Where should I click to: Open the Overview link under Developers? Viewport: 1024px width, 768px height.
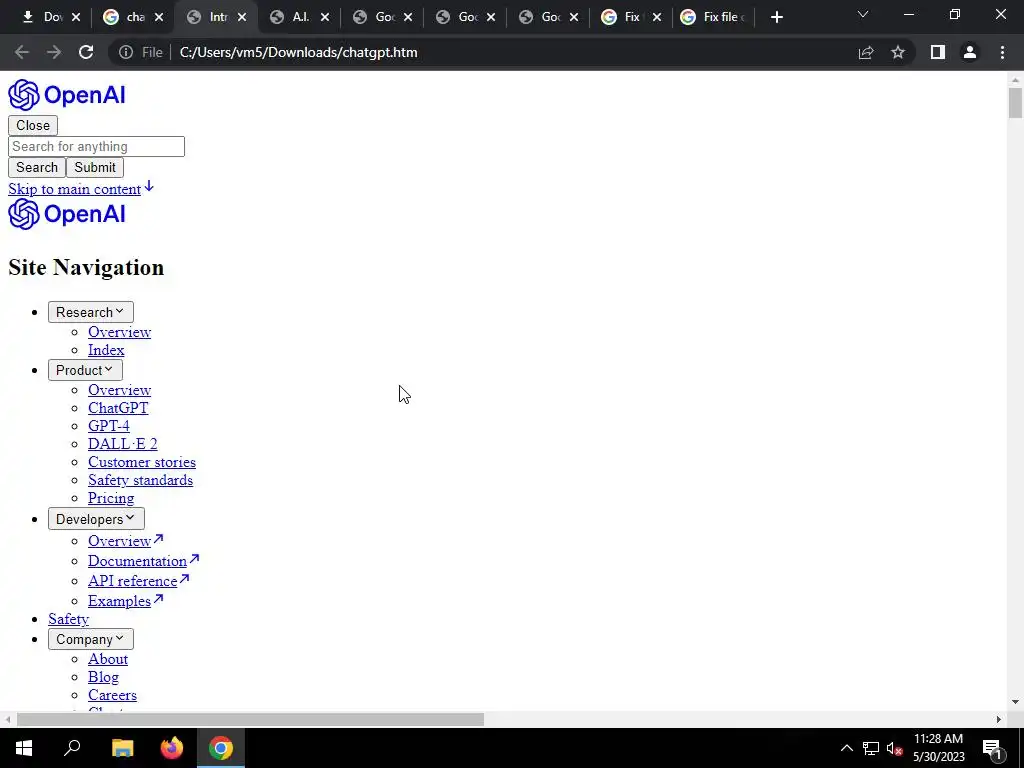click(120, 541)
